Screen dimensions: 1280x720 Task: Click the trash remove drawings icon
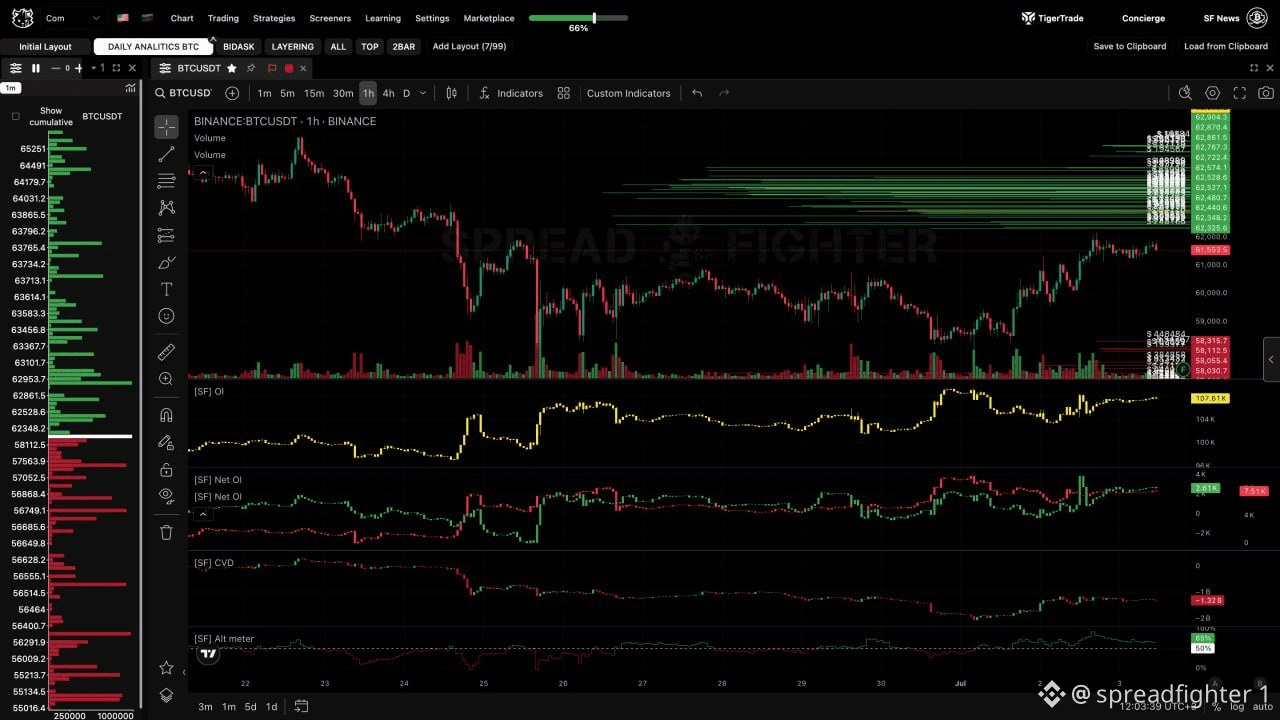166,532
